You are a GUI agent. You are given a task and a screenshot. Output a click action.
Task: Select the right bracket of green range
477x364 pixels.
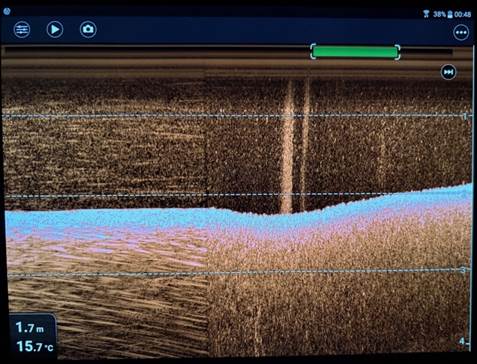398,52
